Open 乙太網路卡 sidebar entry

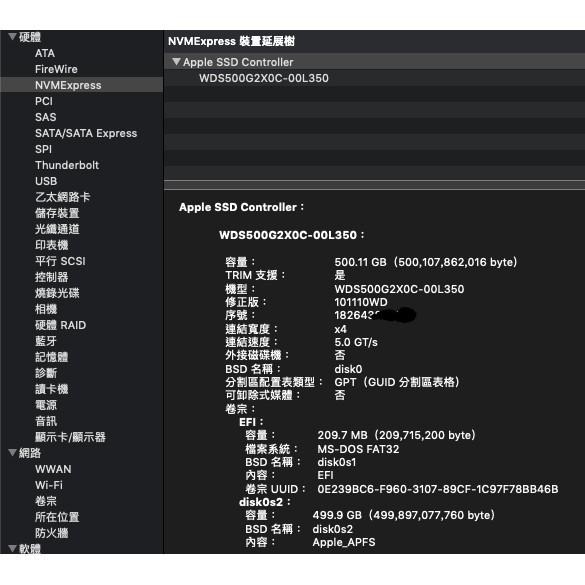63,197
